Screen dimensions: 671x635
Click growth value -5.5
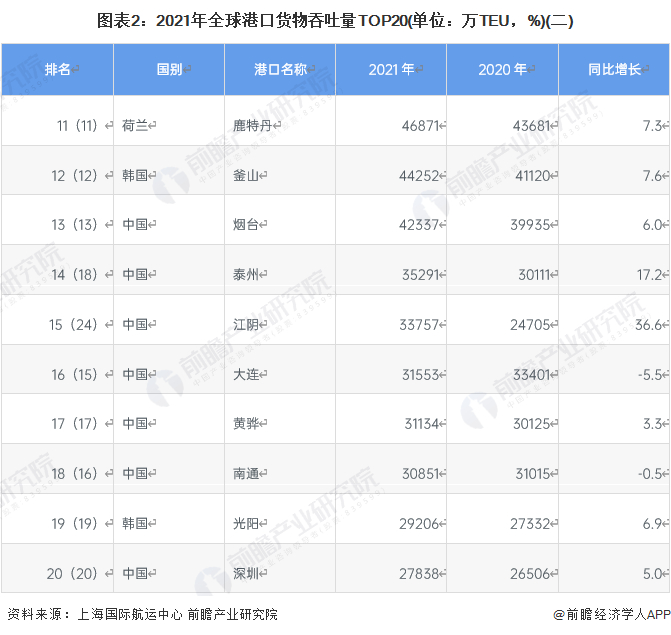point(650,375)
